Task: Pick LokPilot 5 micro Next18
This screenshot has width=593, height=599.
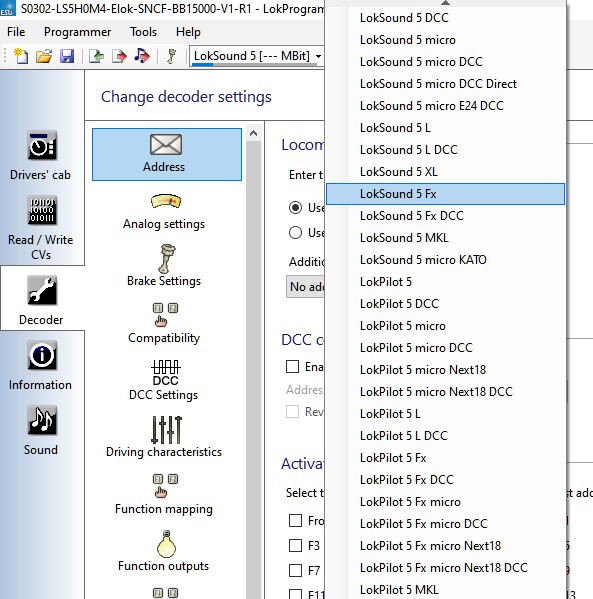Action: (x=445, y=370)
